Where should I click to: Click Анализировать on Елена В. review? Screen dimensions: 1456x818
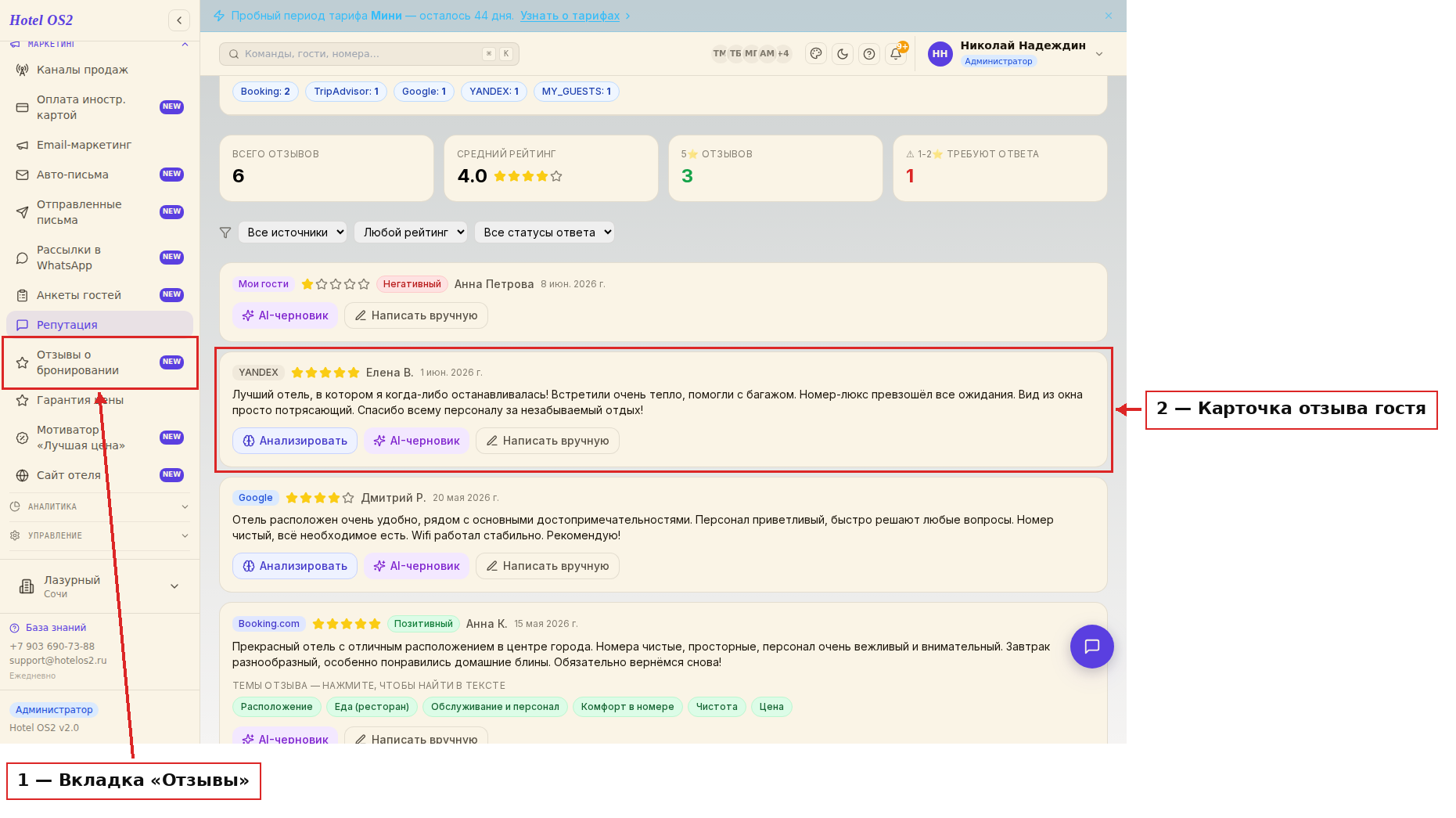295,441
